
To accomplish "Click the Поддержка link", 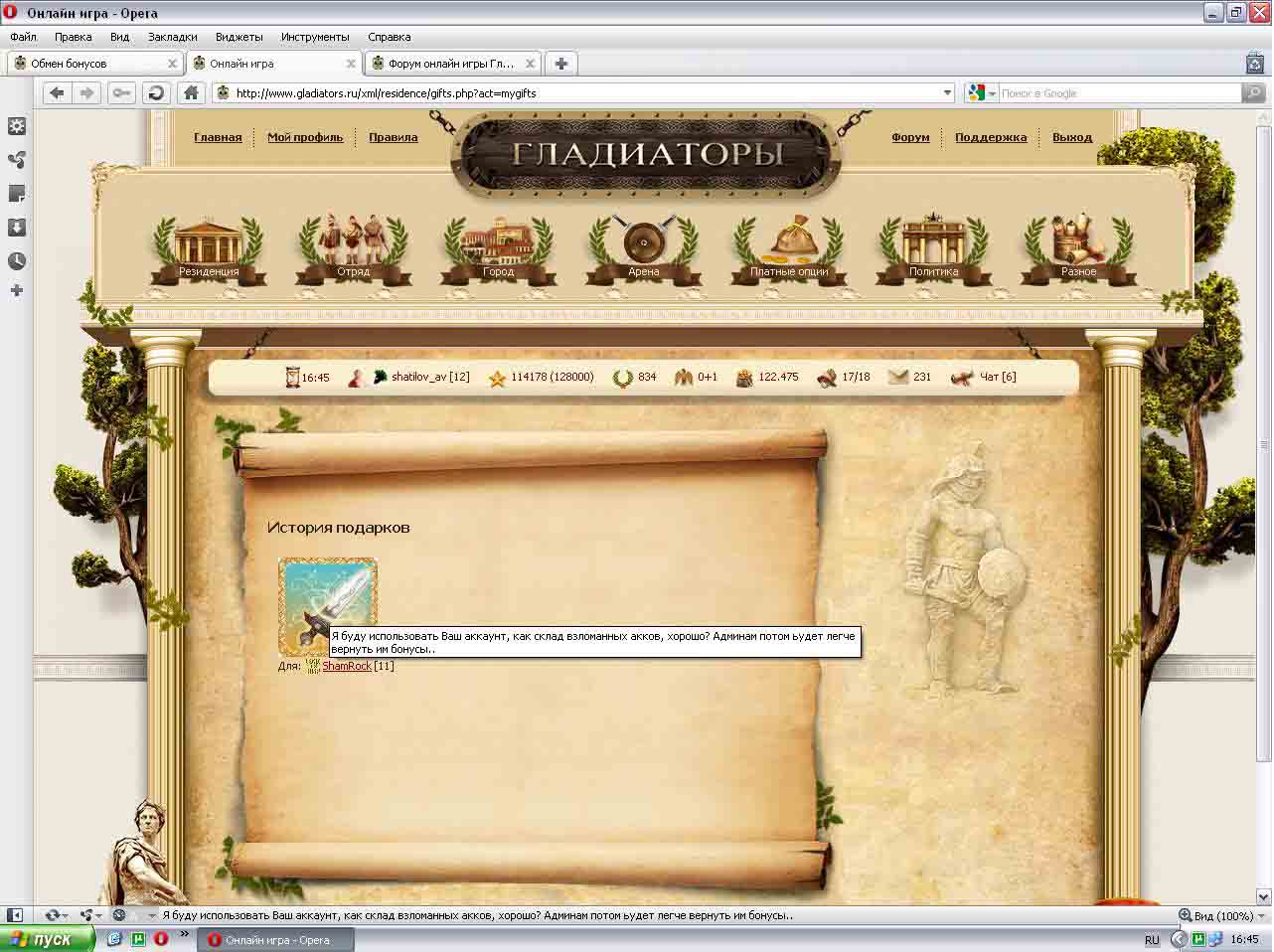I will [990, 137].
